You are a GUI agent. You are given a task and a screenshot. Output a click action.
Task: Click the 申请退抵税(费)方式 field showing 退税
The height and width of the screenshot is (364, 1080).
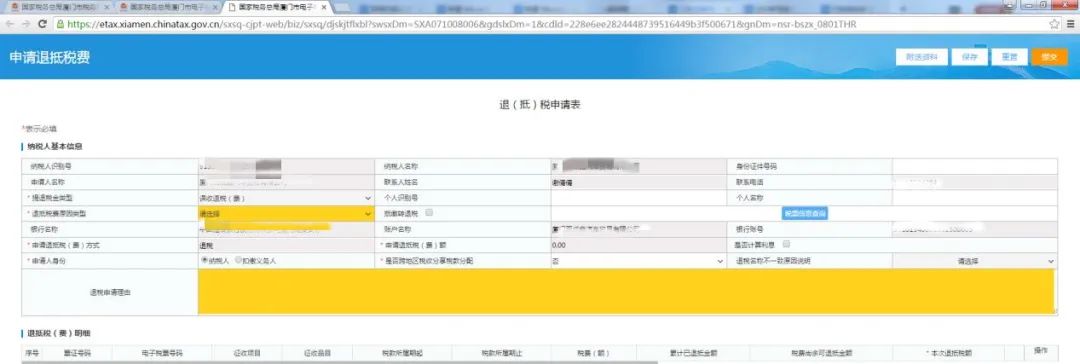click(x=285, y=245)
